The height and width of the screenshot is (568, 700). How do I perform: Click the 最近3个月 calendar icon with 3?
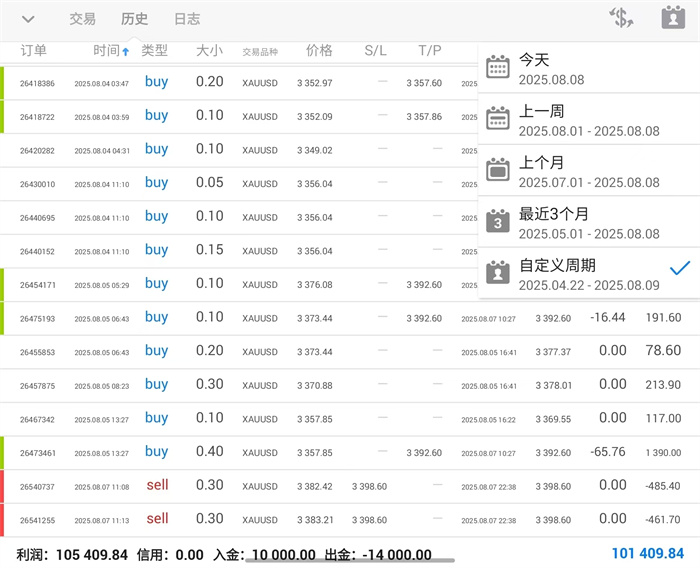[x=498, y=221]
